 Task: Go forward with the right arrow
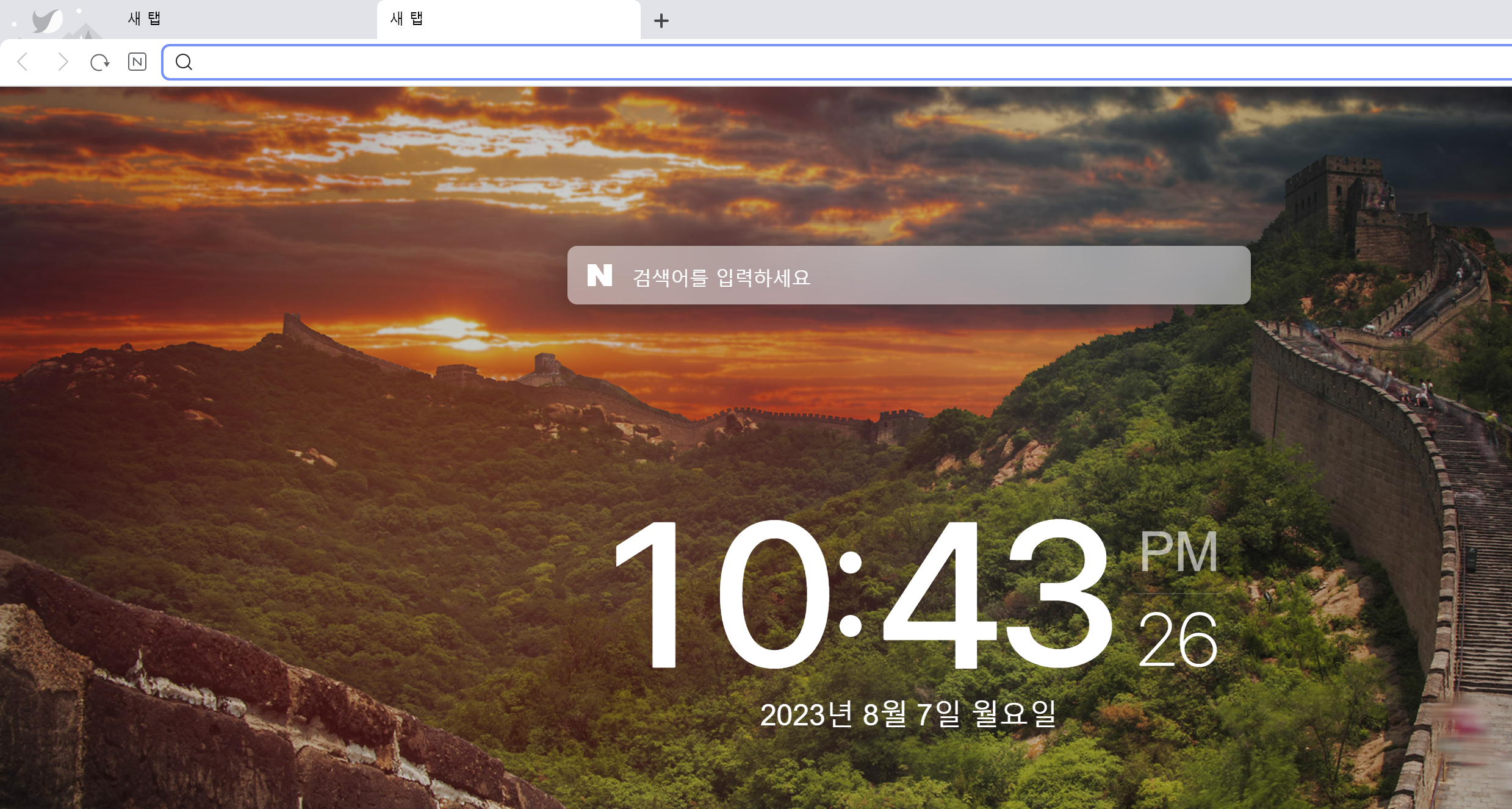click(x=62, y=62)
